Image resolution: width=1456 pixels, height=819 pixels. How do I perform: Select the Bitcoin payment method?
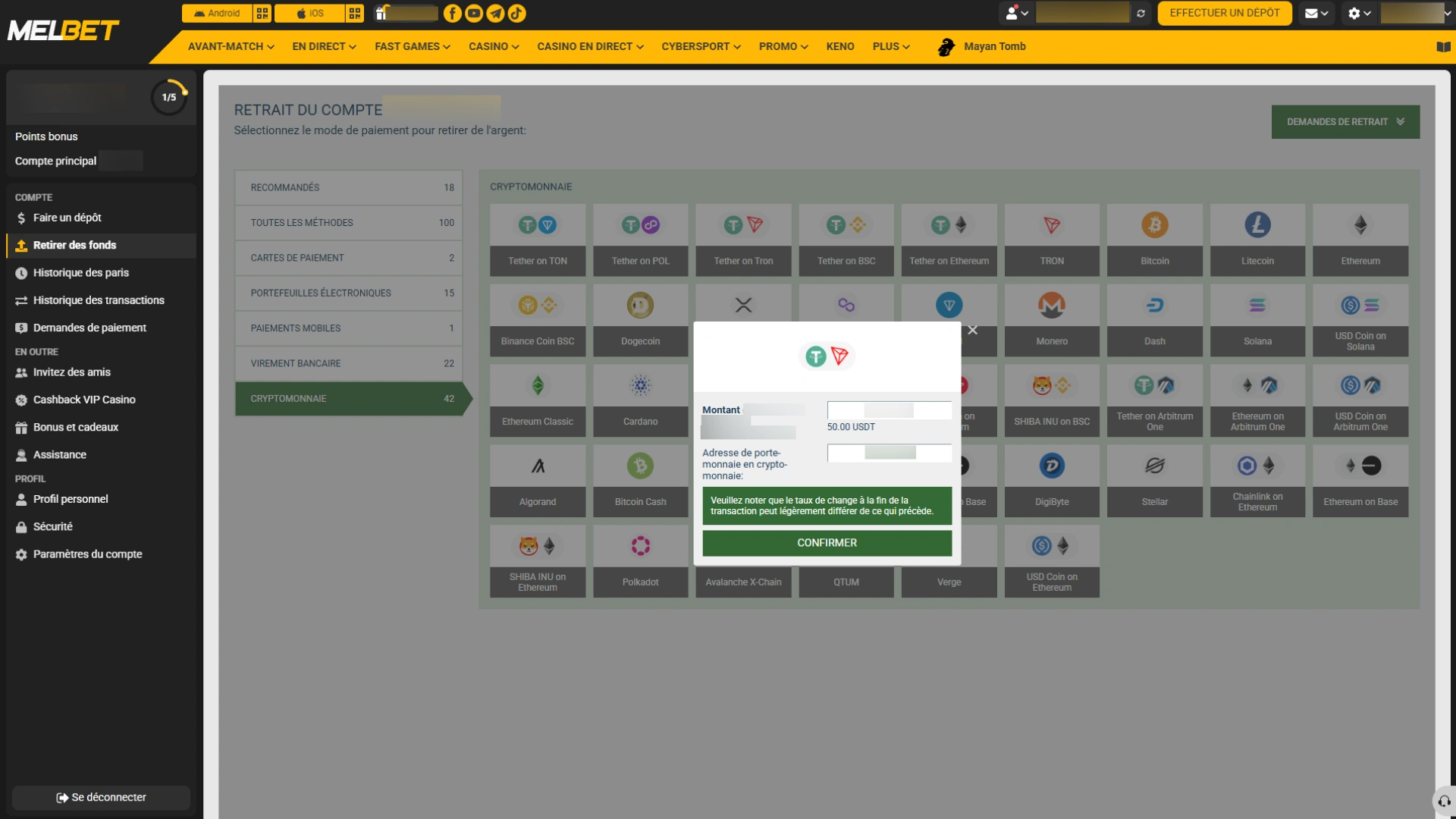[1154, 240]
